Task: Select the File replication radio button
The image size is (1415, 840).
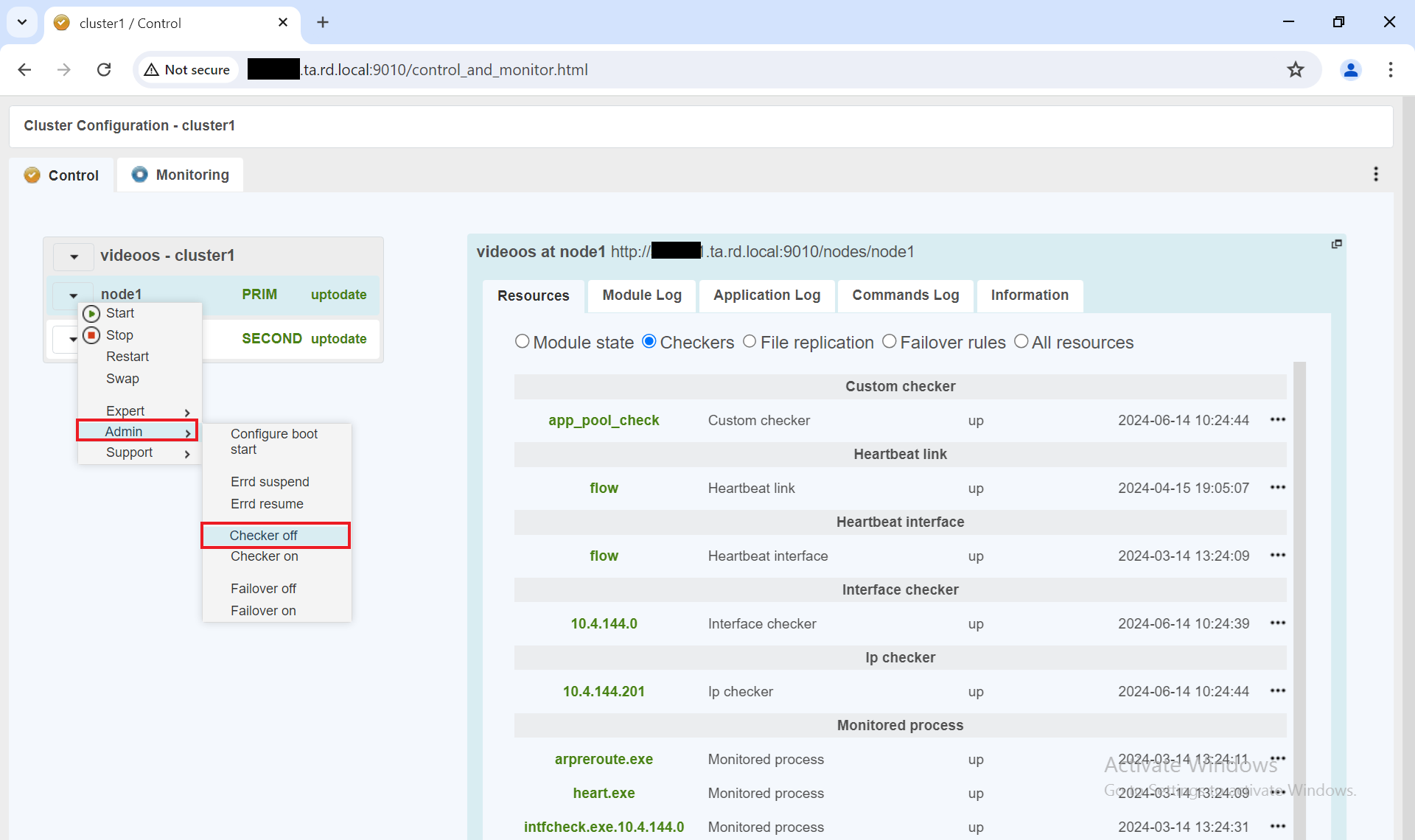Action: click(x=750, y=342)
